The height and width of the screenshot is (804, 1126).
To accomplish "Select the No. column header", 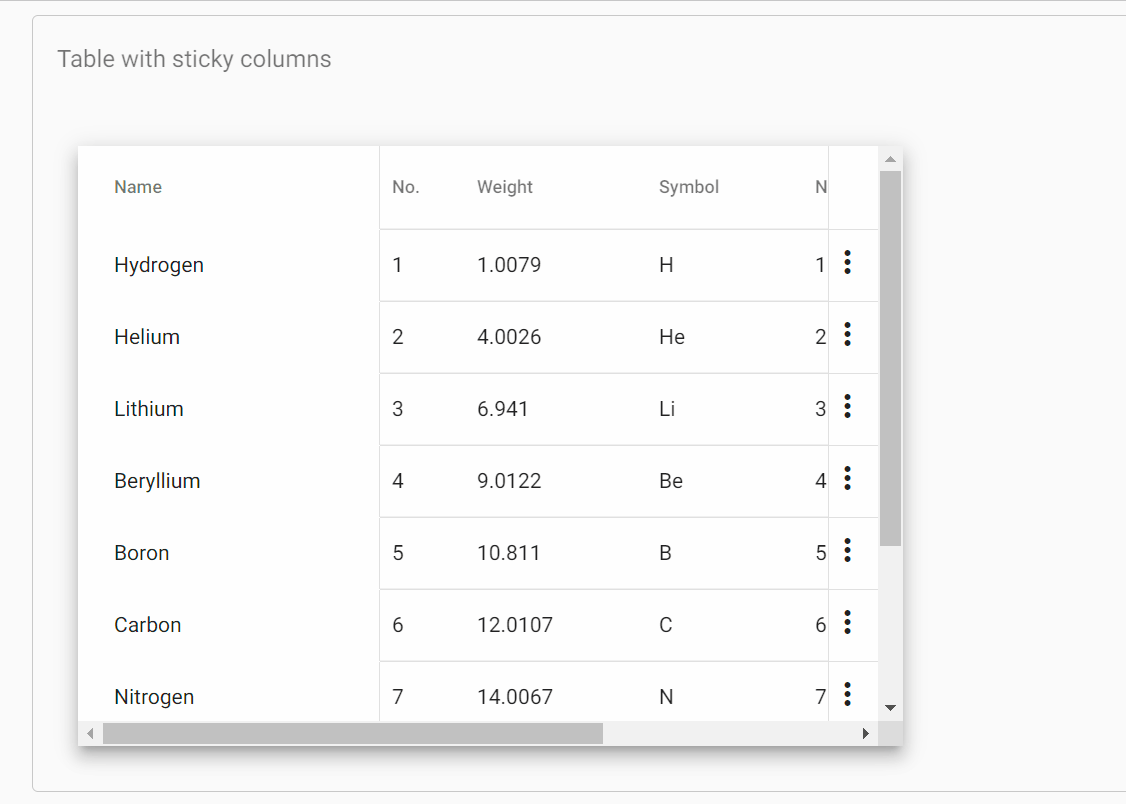I will 406,186.
